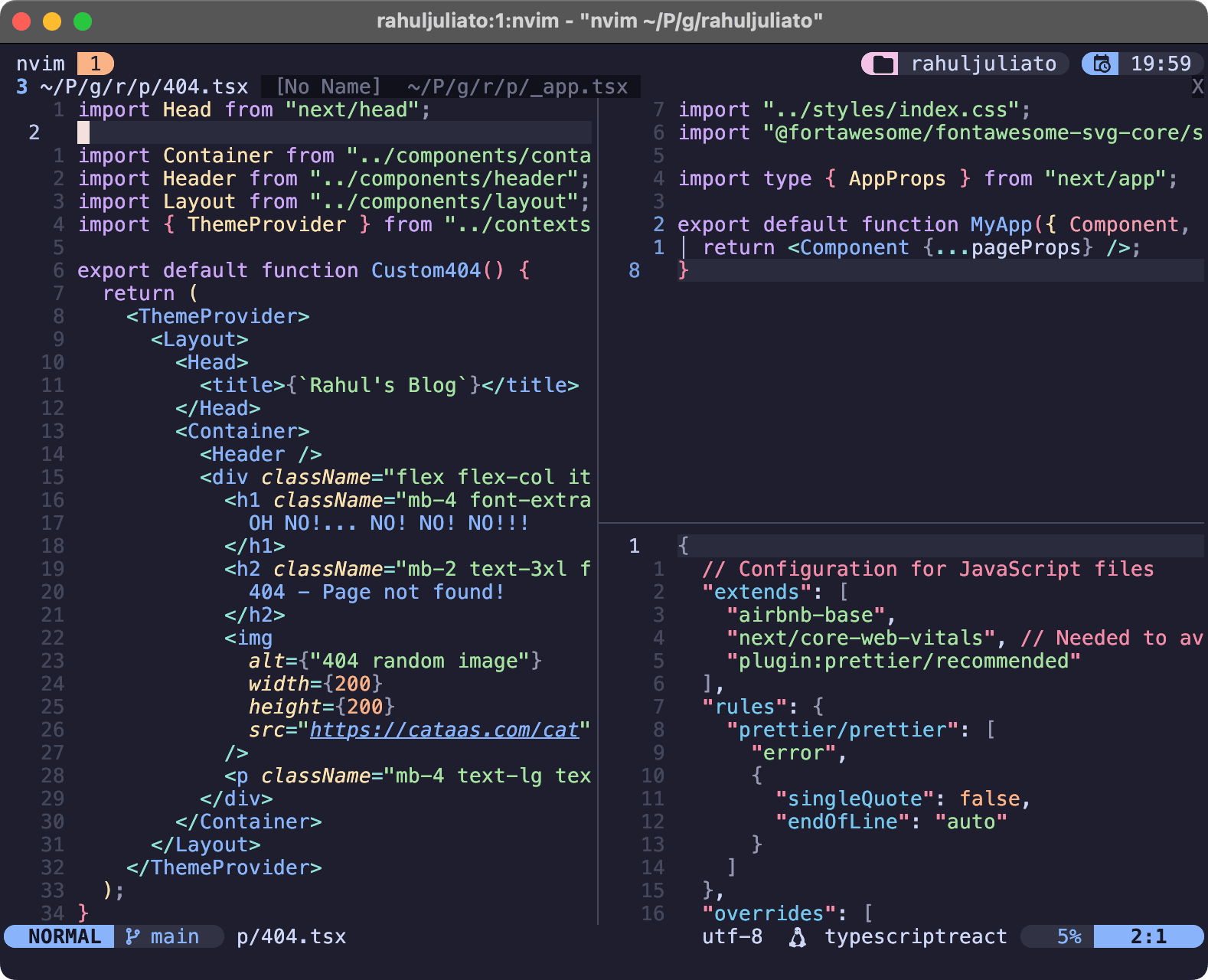
Task: Switch to the ~/P/g/r/p/_app.tsx tab
Action: [x=517, y=87]
